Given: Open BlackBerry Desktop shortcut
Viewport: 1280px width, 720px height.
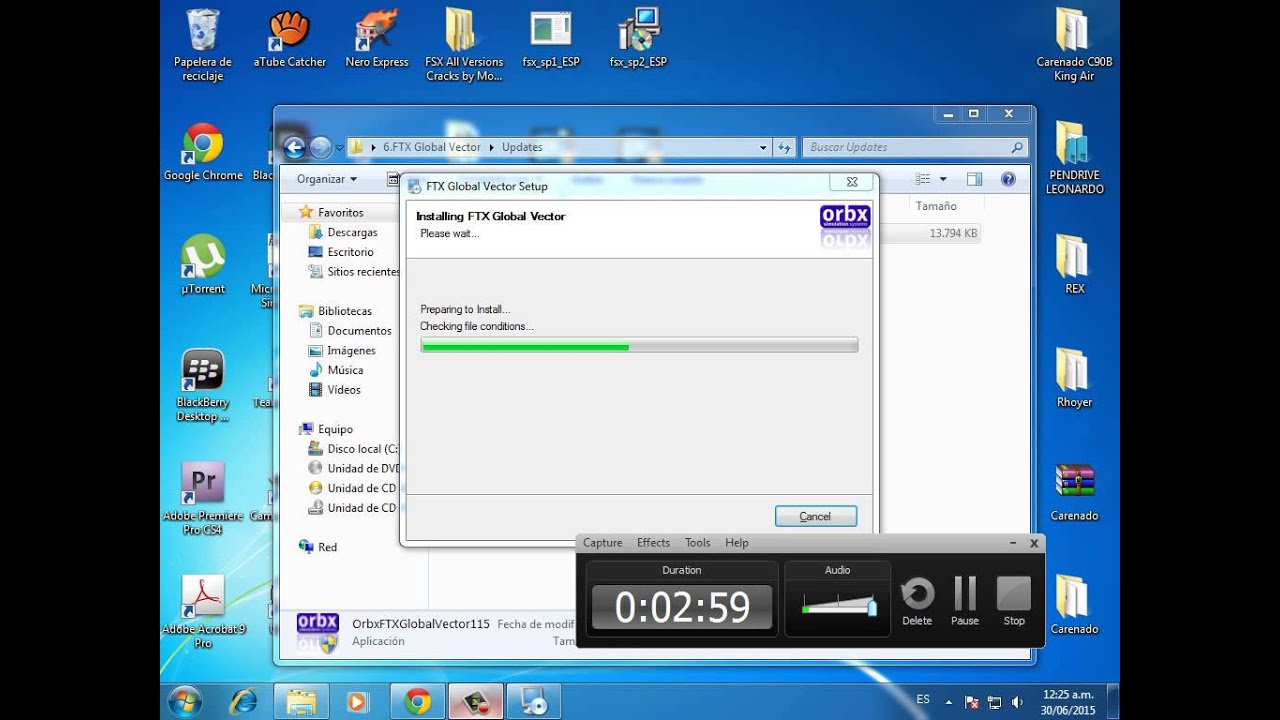Looking at the screenshot, I should point(203,386).
